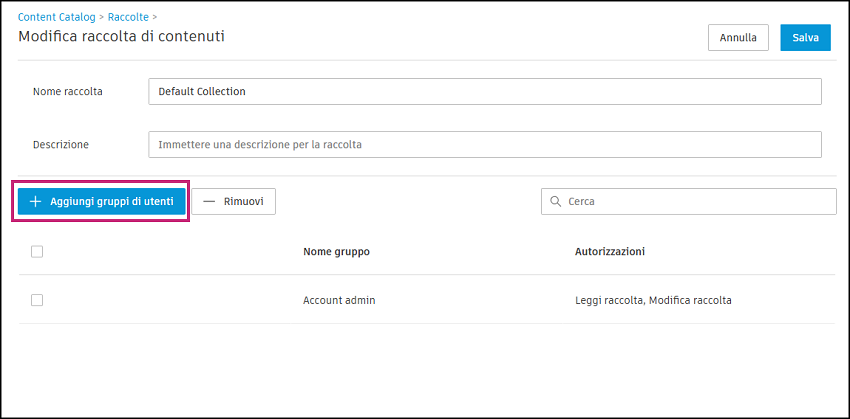The height and width of the screenshot is (419, 850).
Task: Click the Rimuovi button
Action: click(233, 201)
